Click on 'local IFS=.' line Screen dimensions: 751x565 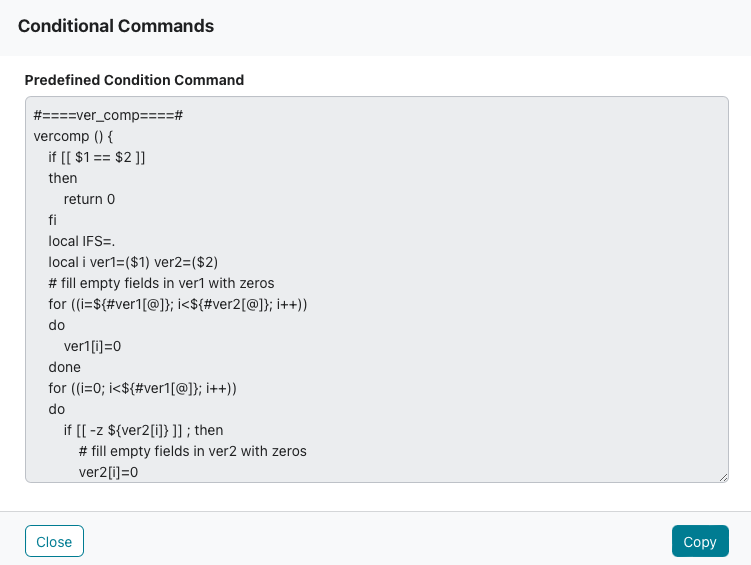[81, 241]
